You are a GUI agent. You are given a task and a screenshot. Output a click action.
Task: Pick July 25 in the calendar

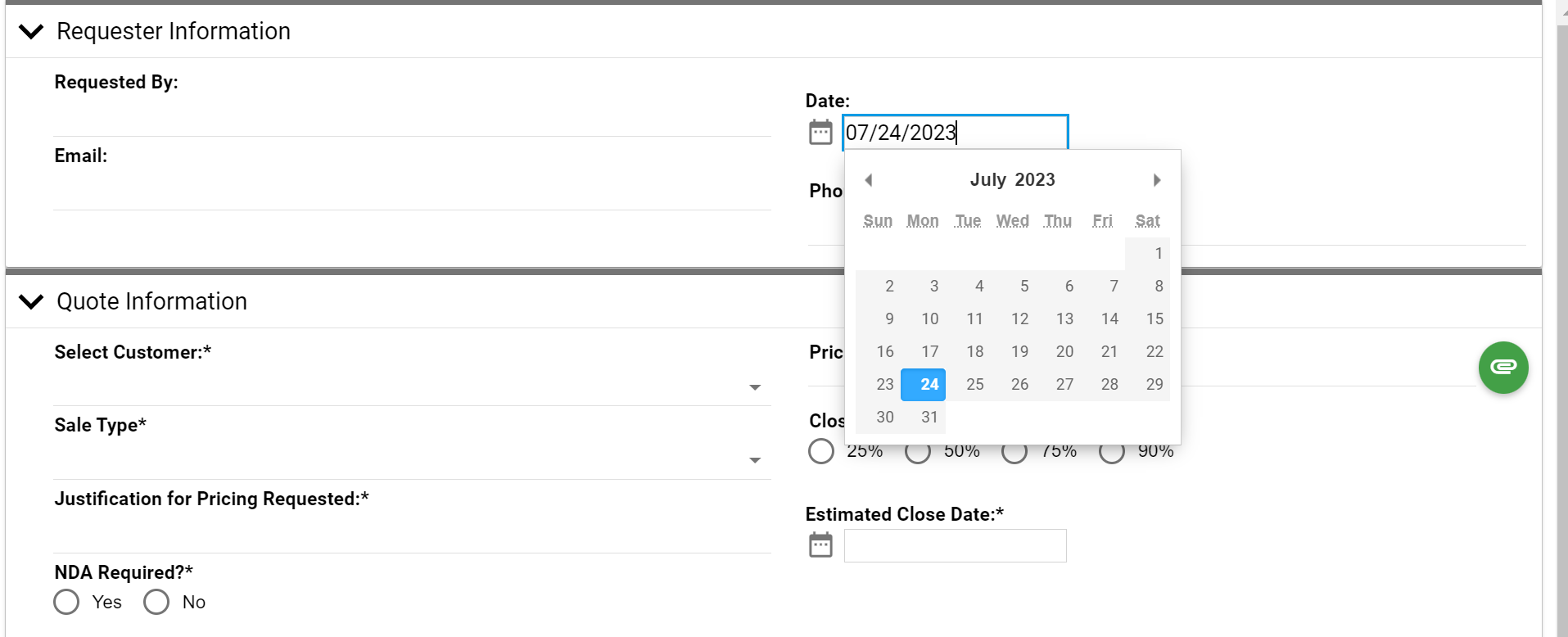(974, 385)
